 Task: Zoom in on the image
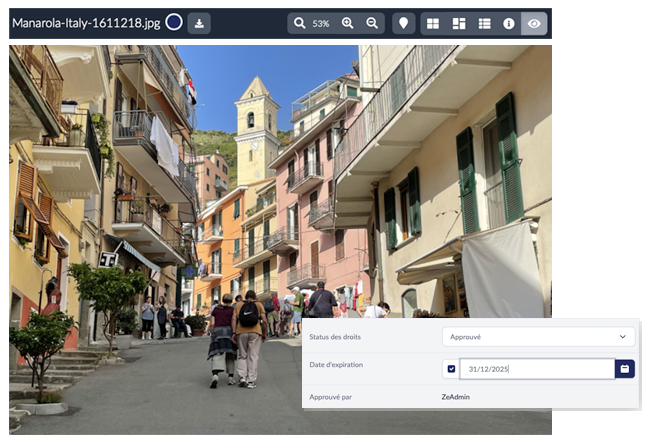pyautogui.click(x=348, y=23)
